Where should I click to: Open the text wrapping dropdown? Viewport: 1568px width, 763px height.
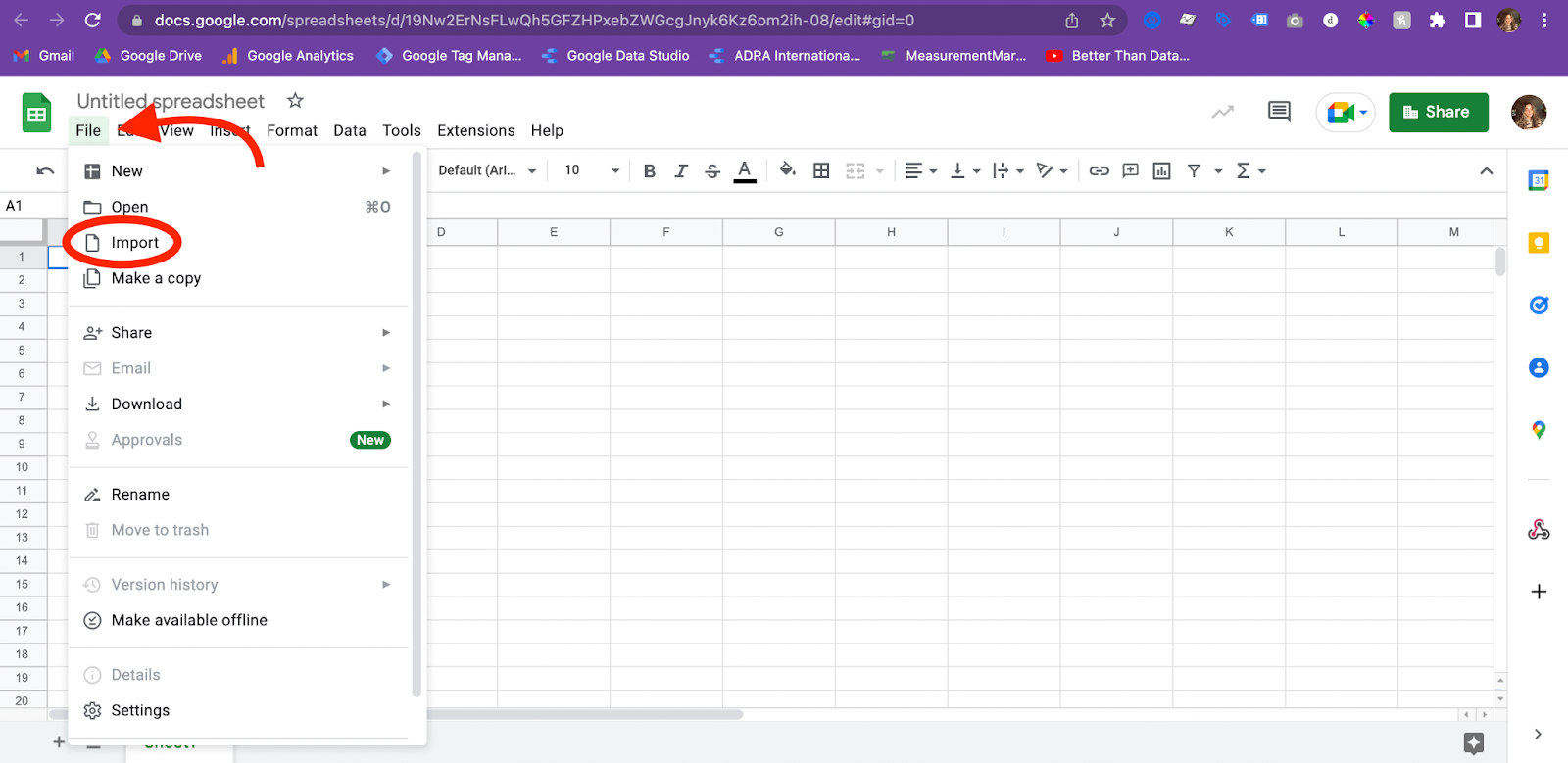(x=1008, y=170)
